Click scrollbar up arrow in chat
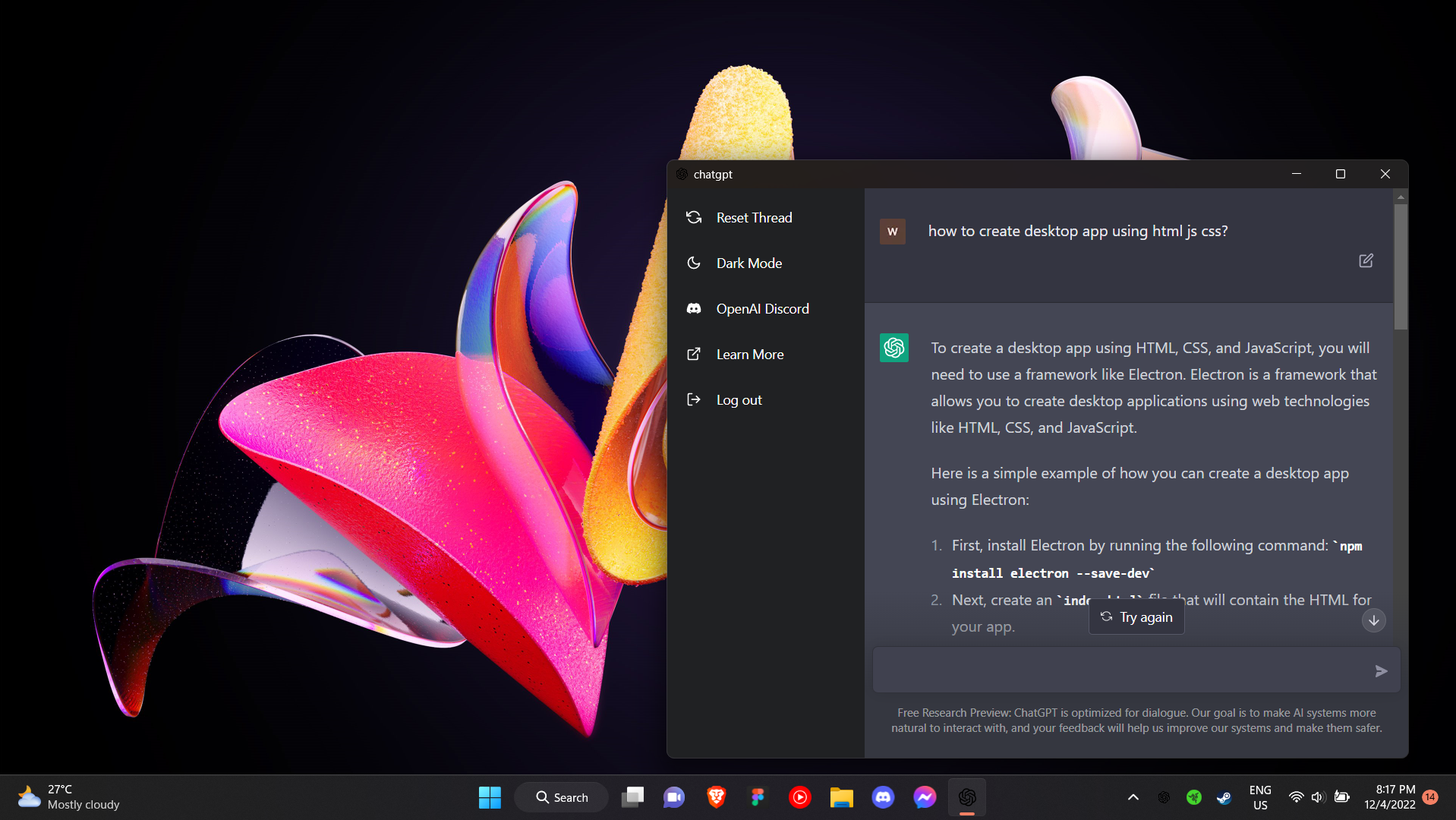 pos(1401,197)
